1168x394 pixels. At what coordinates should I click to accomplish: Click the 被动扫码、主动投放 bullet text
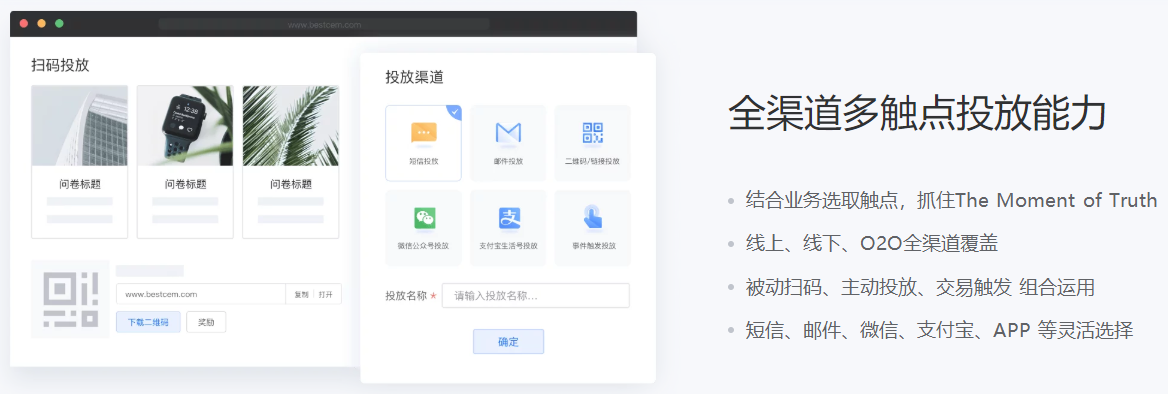[x=920, y=287]
